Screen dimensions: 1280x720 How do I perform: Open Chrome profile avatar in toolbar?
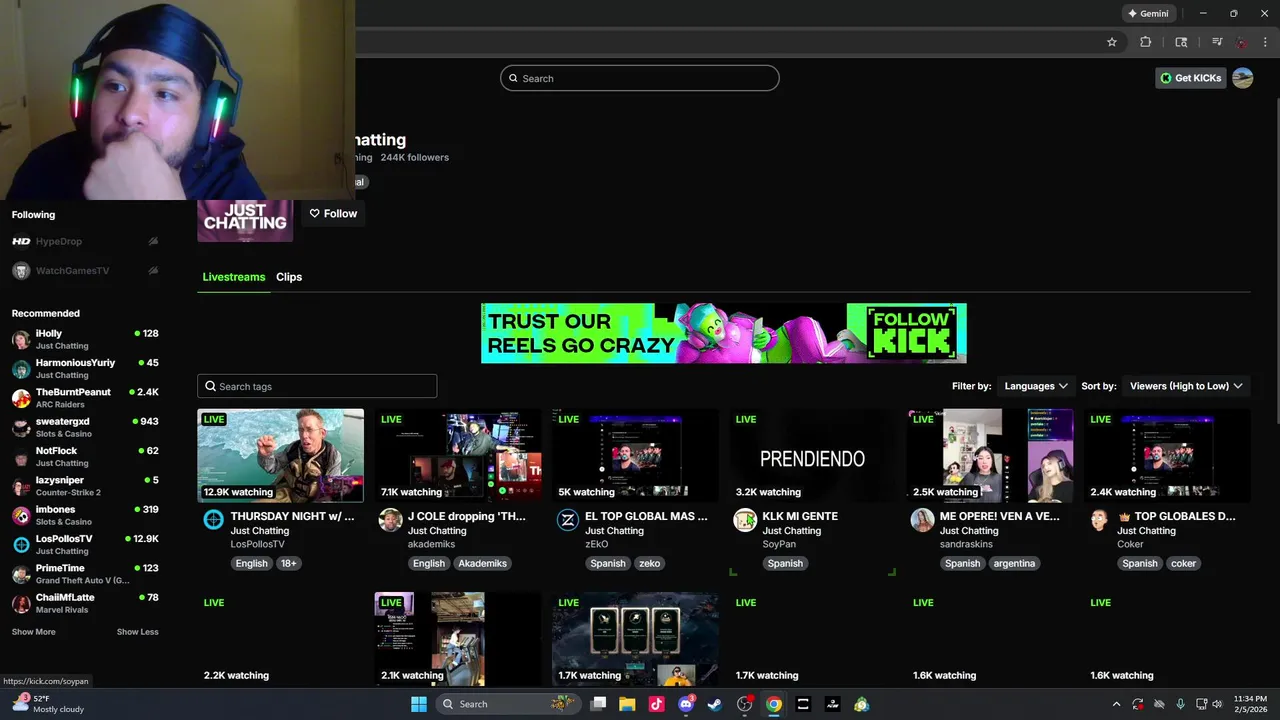(x=1242, y=42)
